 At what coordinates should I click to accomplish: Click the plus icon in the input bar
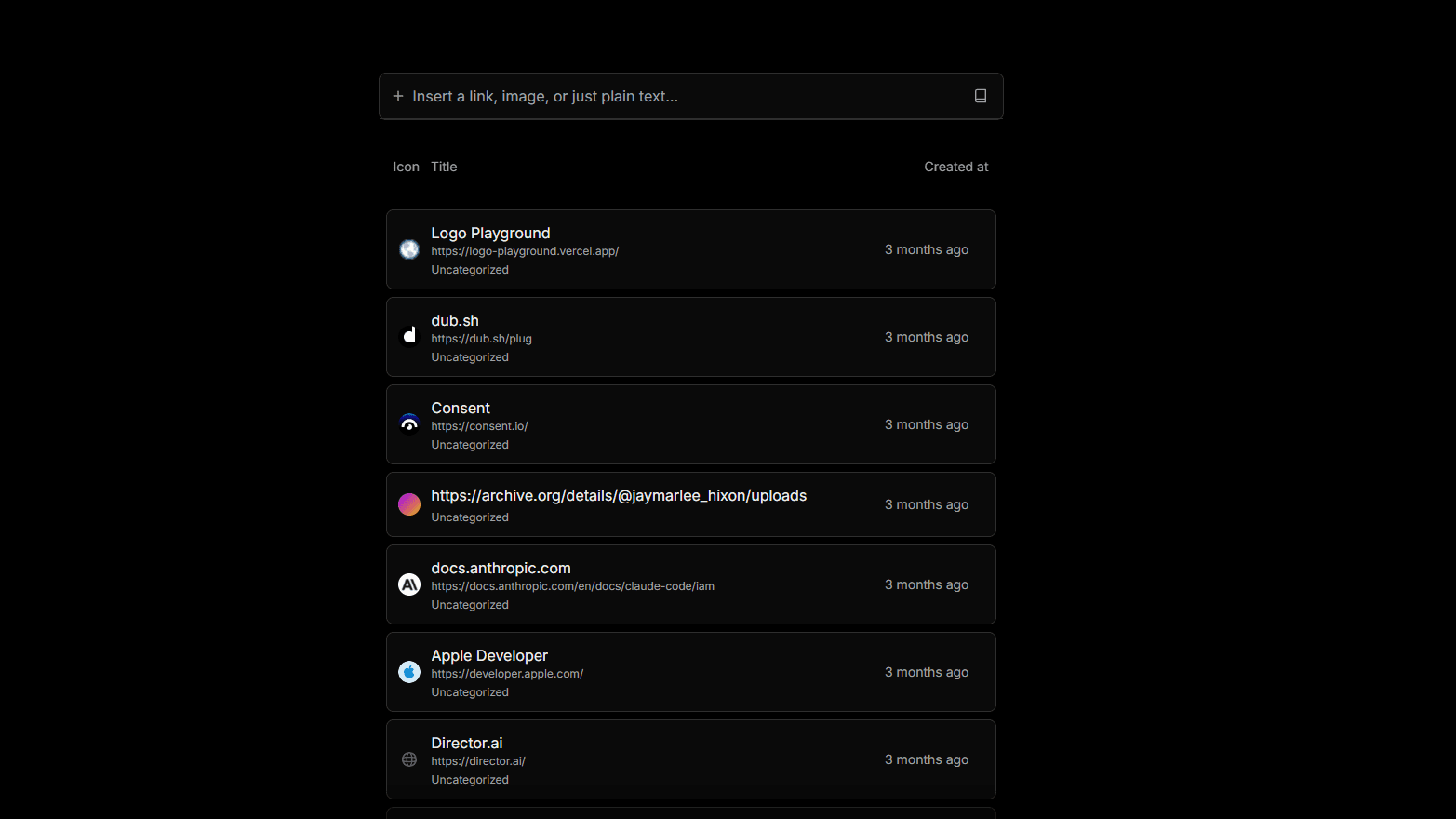[398, 96]
